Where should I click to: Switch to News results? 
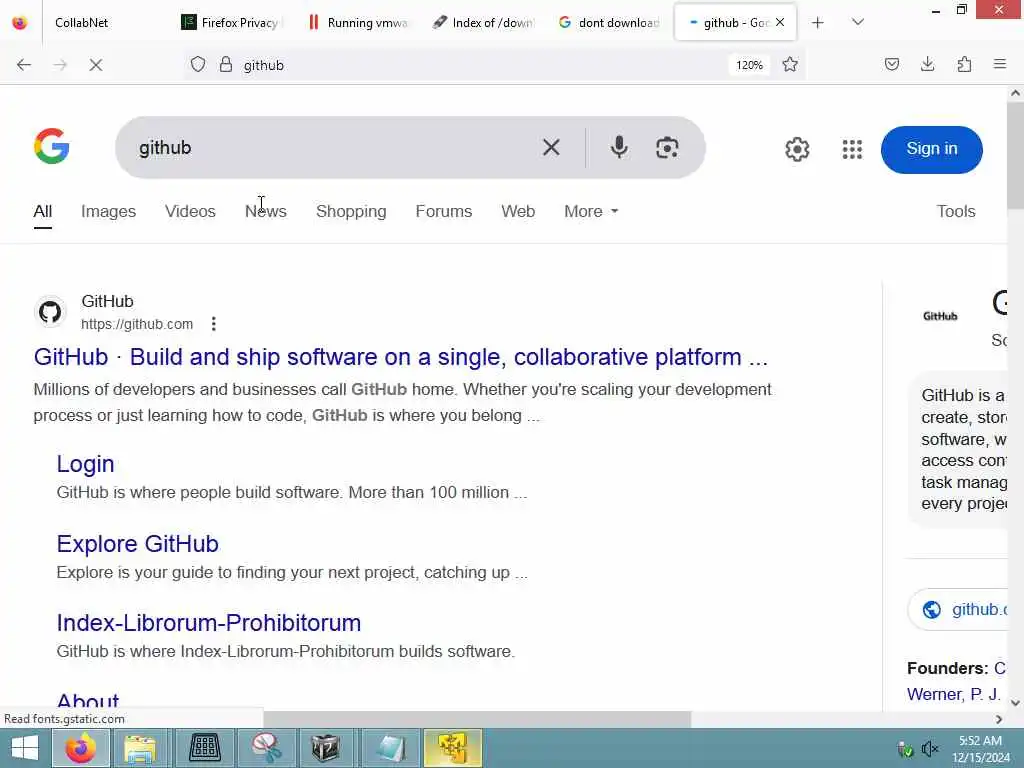tap(266, 212)
